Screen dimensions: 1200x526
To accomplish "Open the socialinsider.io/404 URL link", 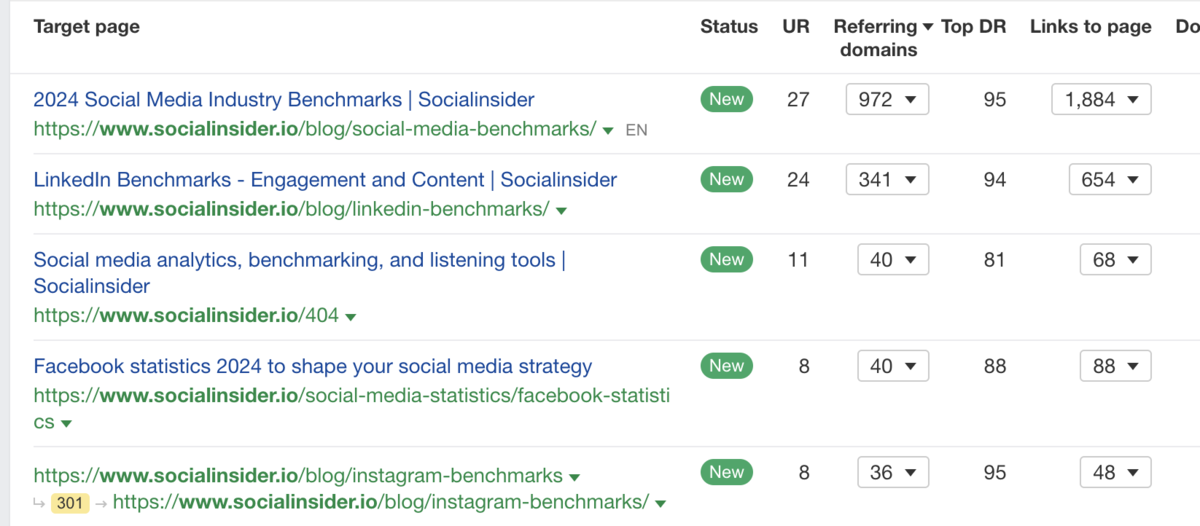I will (x=186, y=316).
